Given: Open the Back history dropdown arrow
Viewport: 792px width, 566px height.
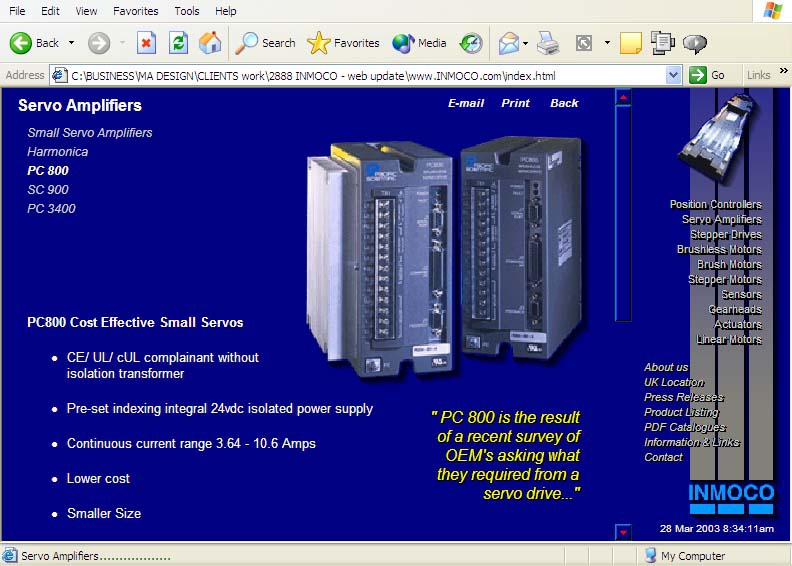Looking at the screenshot, I should 71,43.
